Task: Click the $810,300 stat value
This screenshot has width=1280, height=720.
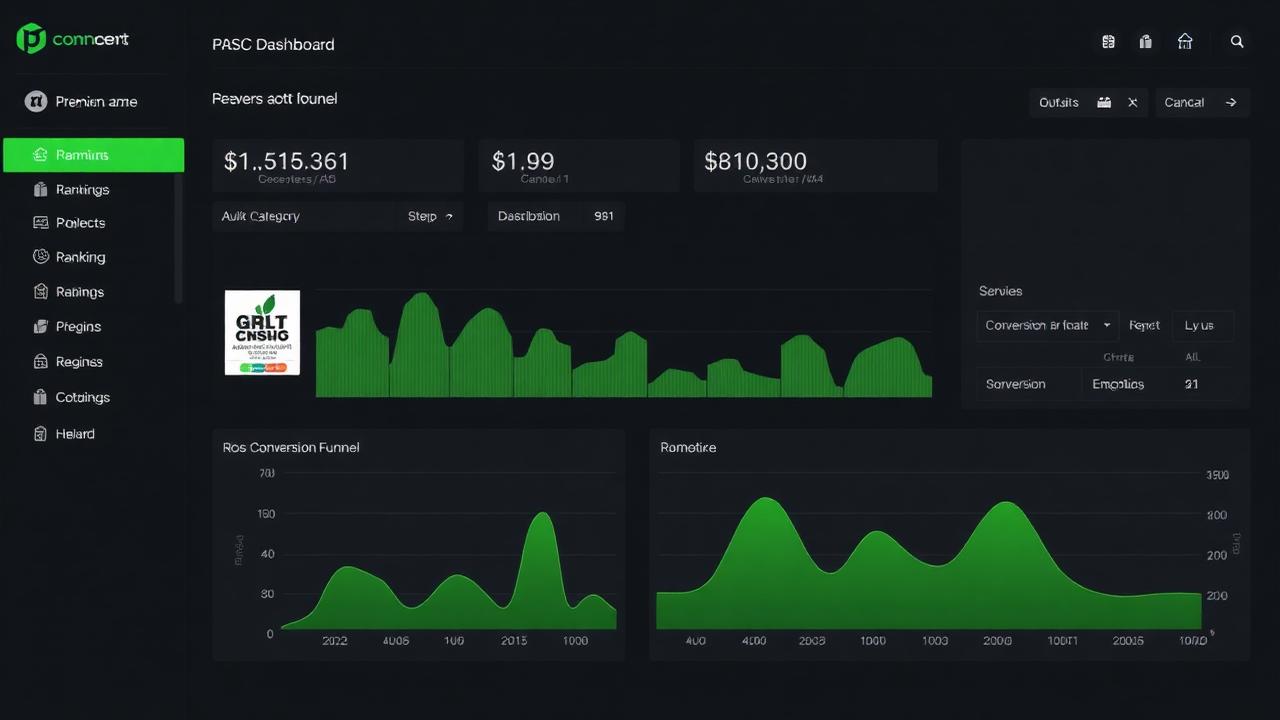Action: [x=756, y=161]
